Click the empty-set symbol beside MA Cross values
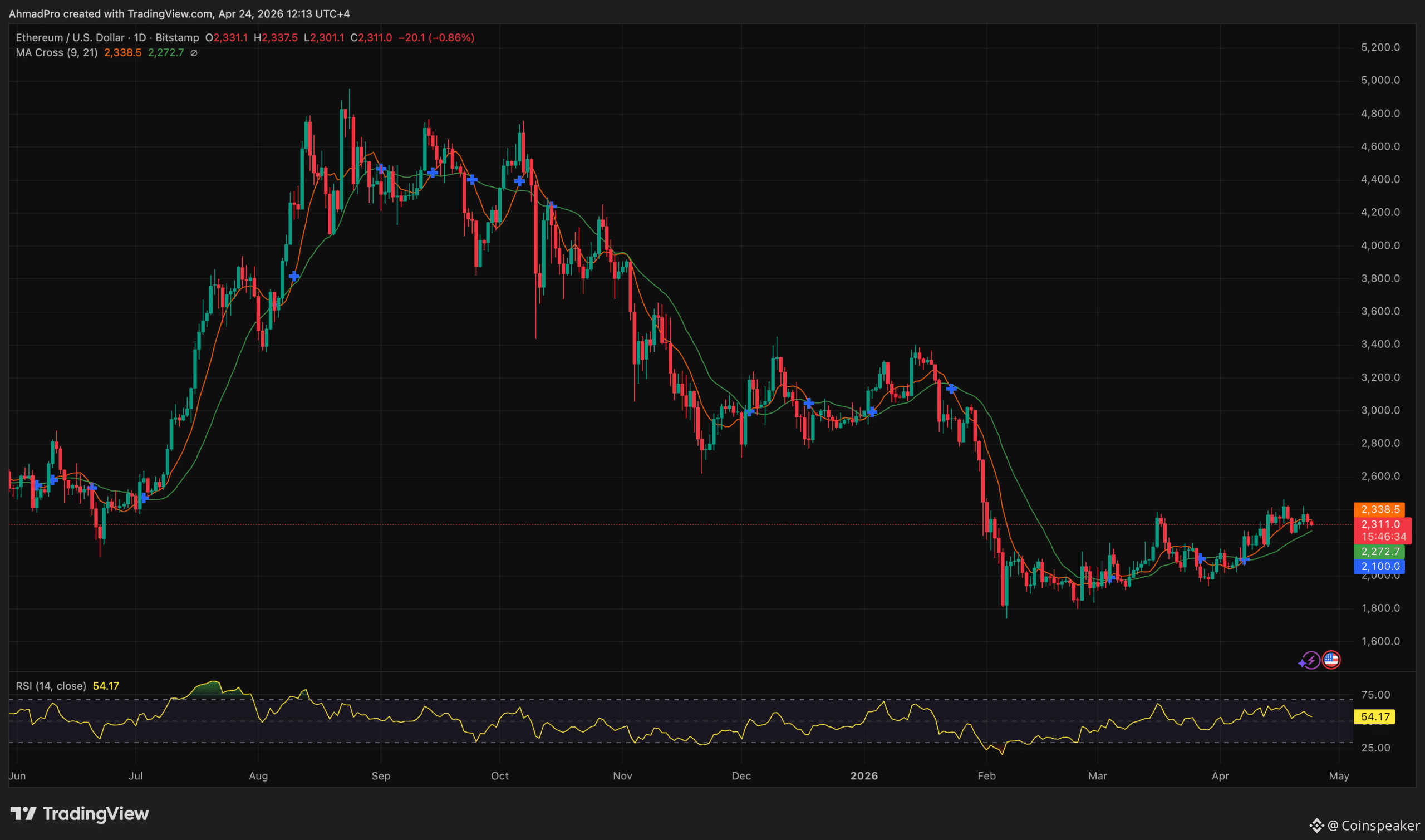The image size is (1425, 840). point(194,53)
